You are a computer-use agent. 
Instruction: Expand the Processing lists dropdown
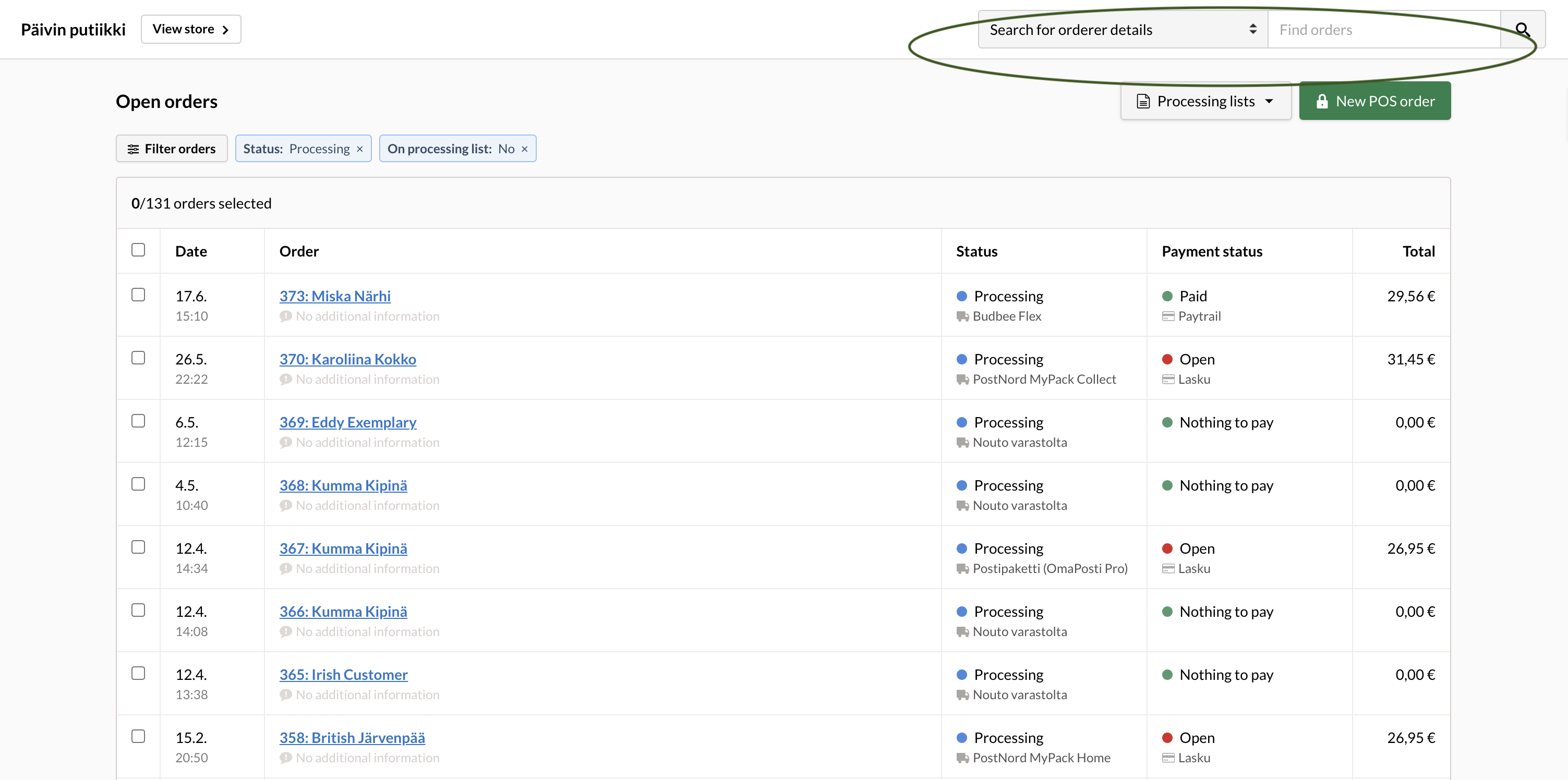tap(1206, 101)
